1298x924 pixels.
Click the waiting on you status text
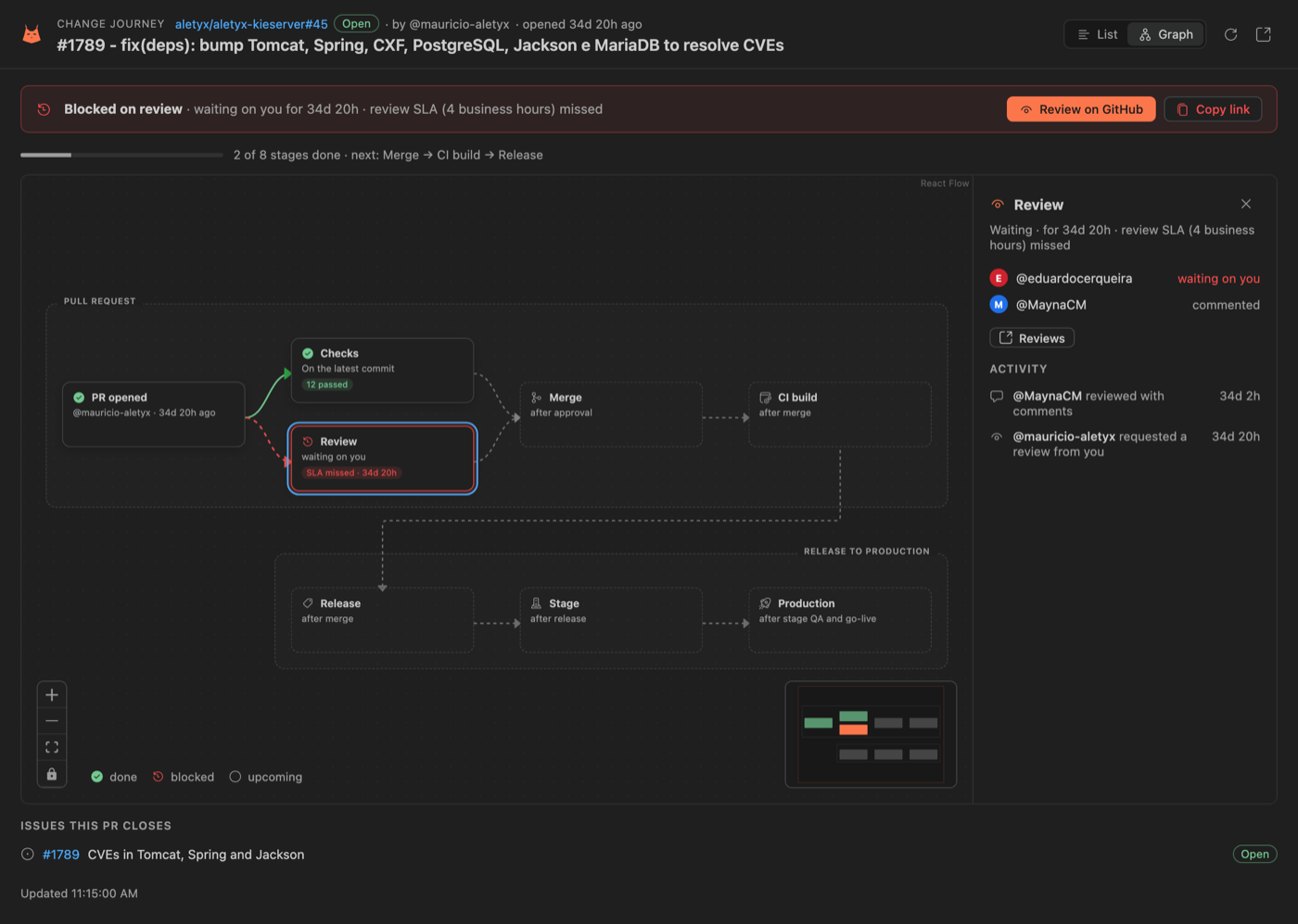(x=1218, y=278)
